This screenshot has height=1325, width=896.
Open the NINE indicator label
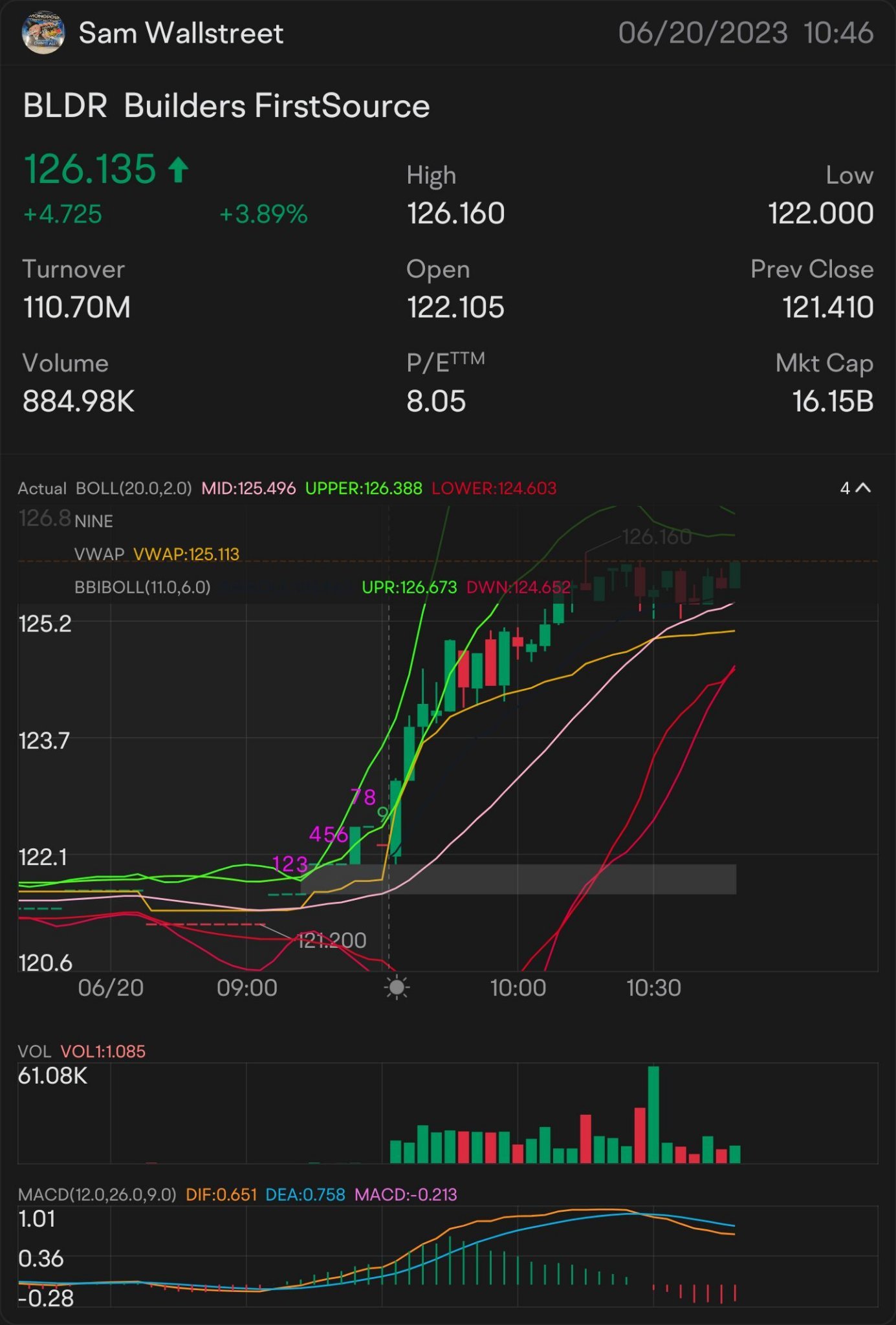[x=94, y=521]
